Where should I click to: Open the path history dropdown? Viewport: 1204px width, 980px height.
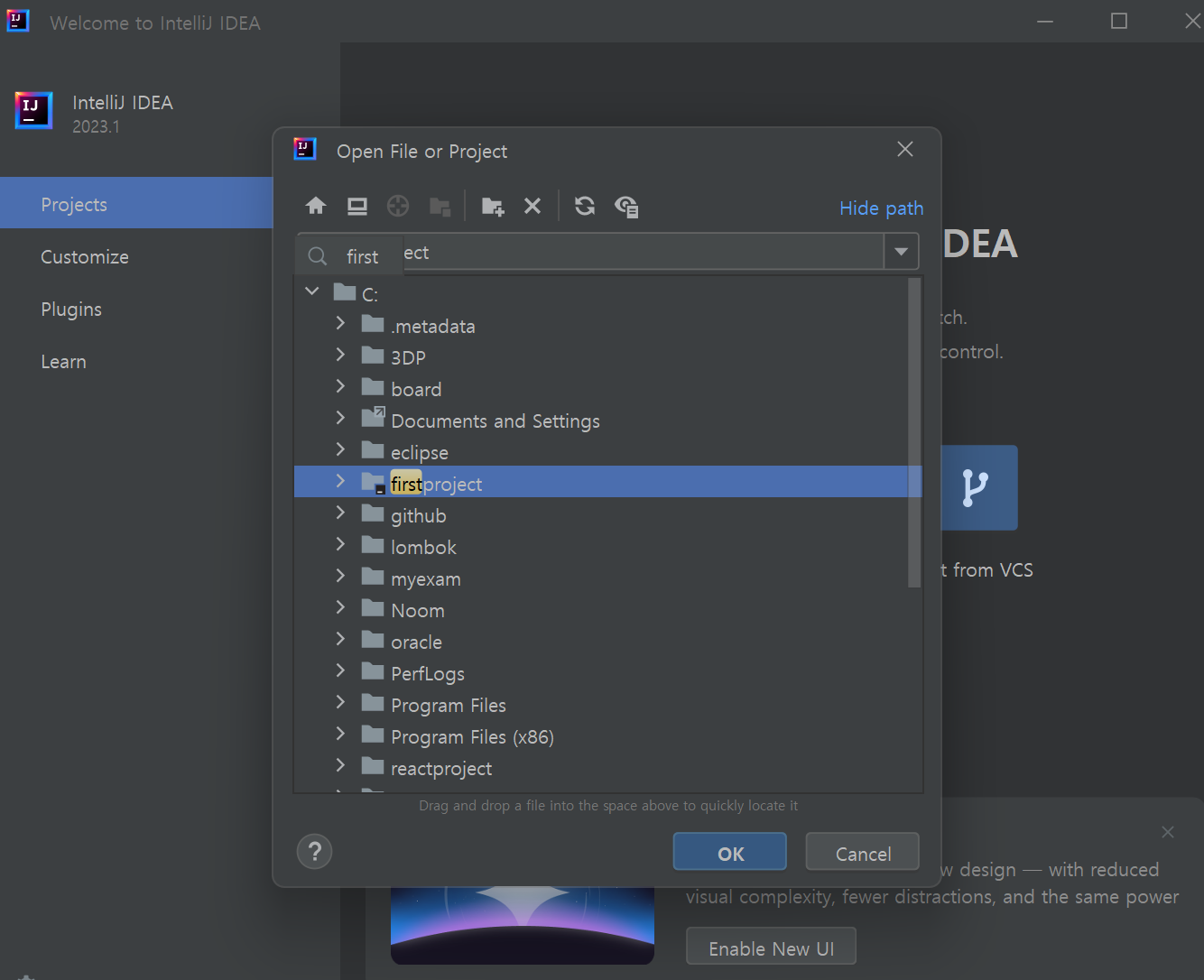901,252
